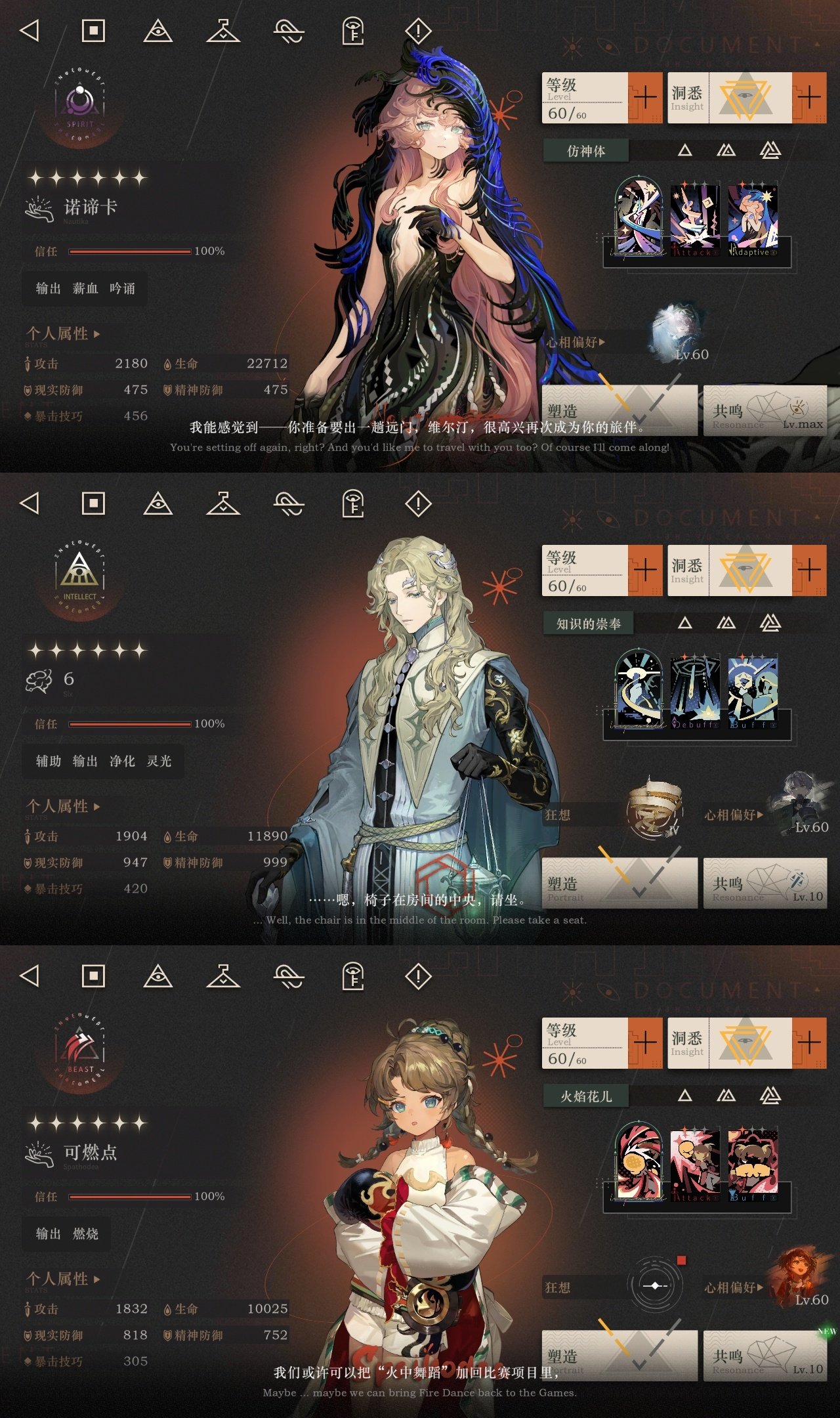This screenshot has width=840, height=1418.
Task: Click the plus button next to Nautika's level 60/60
Action: (646, 98)
